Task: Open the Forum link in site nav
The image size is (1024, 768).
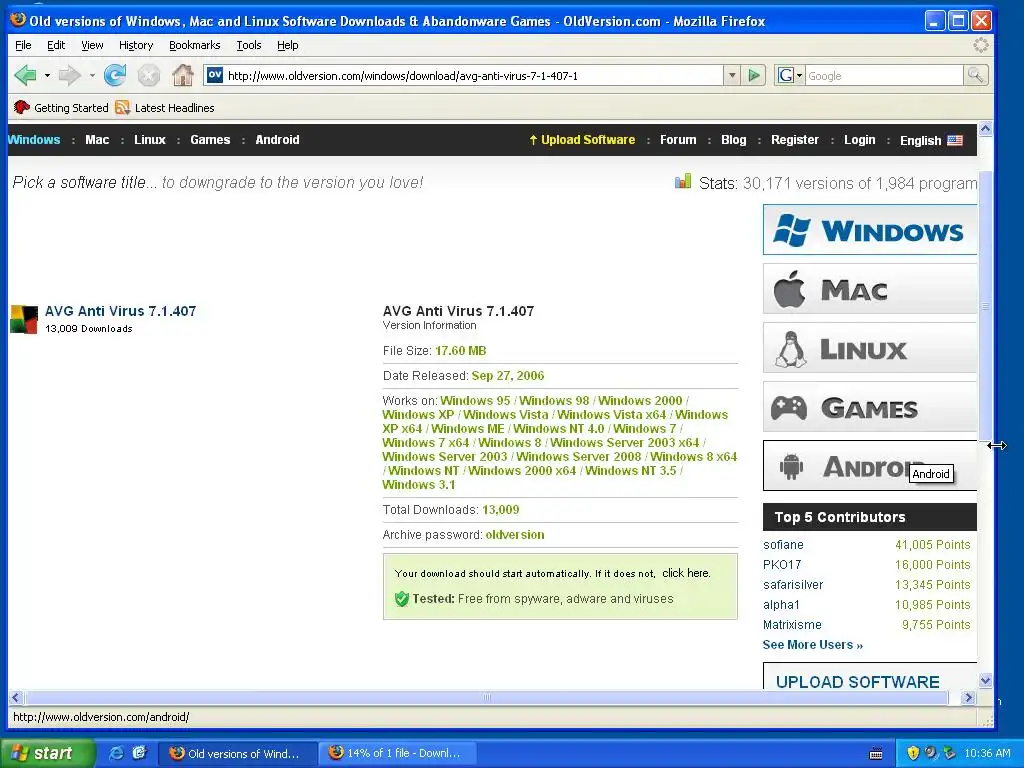Action: click(678, 140)
